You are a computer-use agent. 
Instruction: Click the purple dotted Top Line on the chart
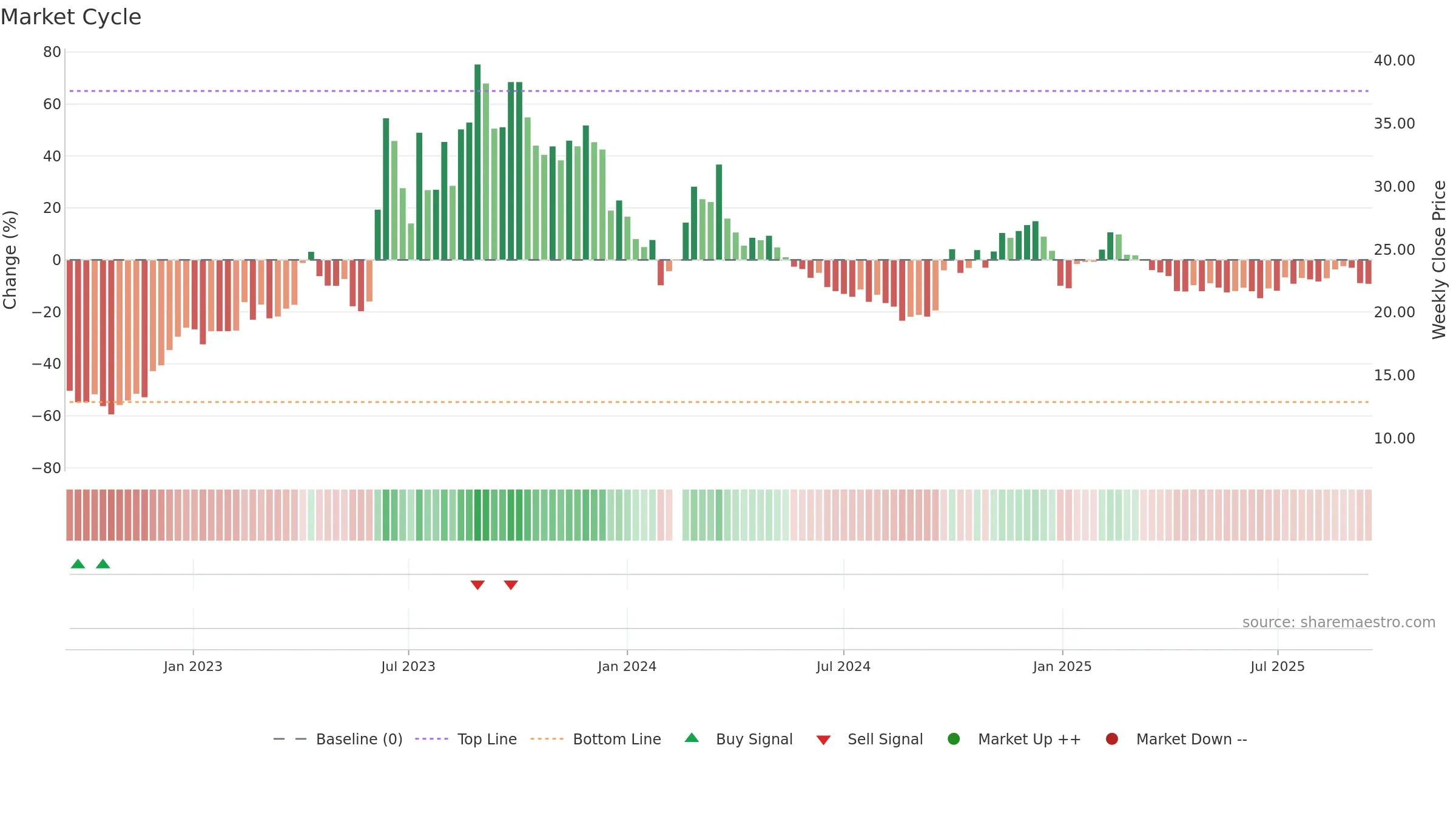(x=719, y=91)
